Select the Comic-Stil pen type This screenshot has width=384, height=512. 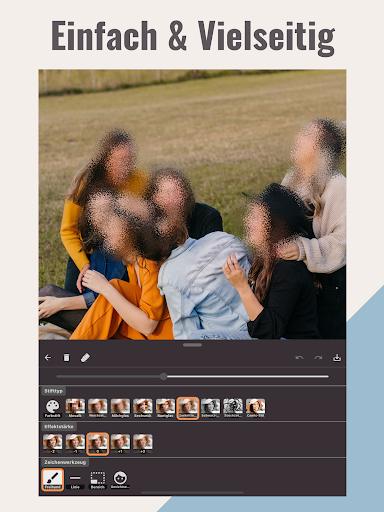[255, 408]
